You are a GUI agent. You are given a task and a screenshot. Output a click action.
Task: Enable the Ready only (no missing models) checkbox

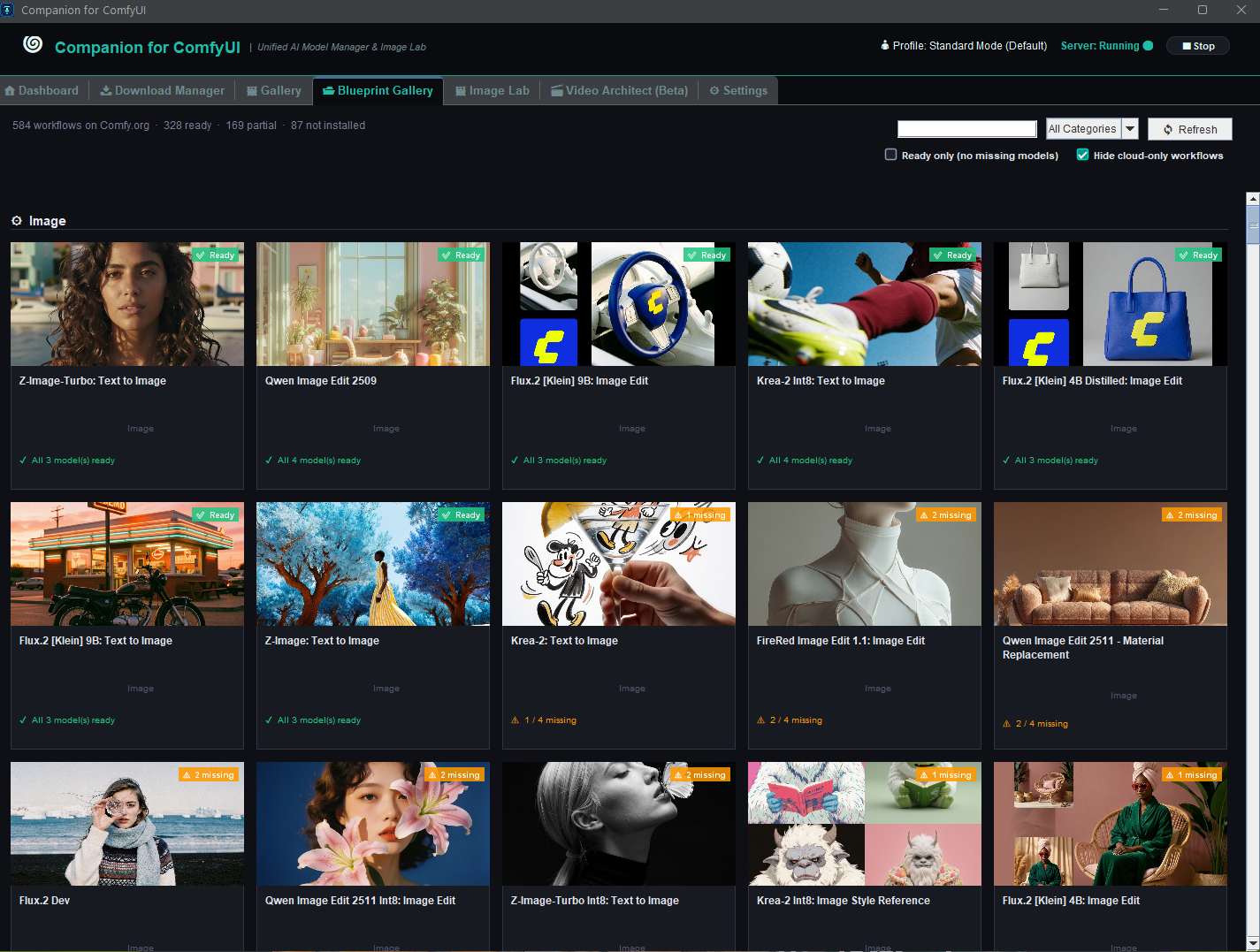(x=891, y=155)
